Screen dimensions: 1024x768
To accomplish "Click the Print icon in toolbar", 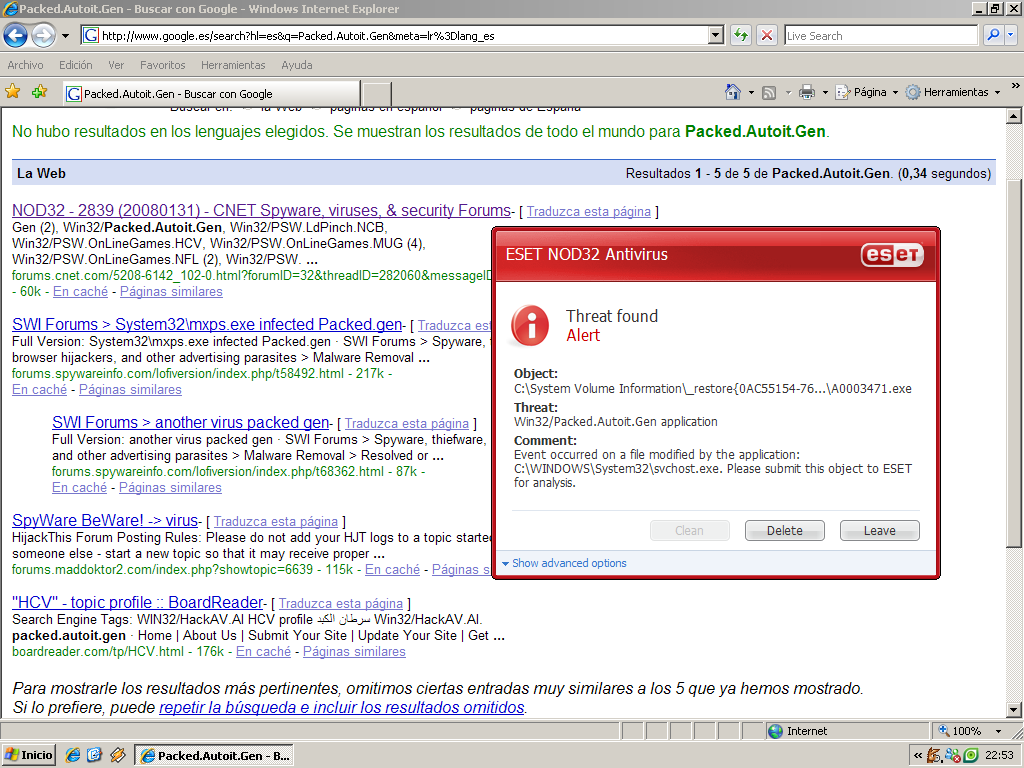I will point(807,92).
